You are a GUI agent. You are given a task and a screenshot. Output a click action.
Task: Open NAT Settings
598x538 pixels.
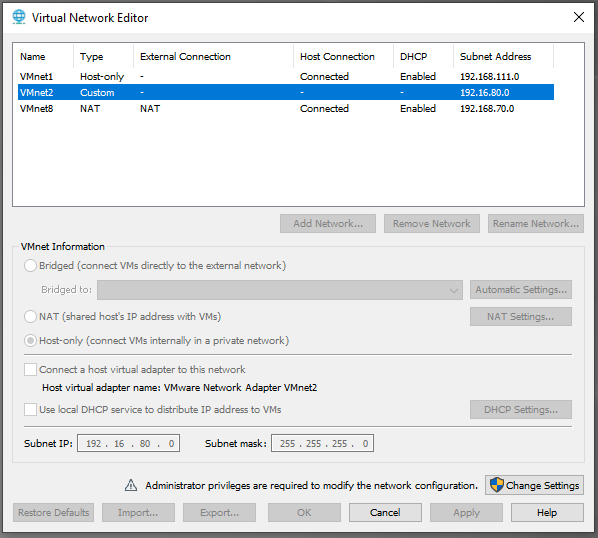click(521, 316)
